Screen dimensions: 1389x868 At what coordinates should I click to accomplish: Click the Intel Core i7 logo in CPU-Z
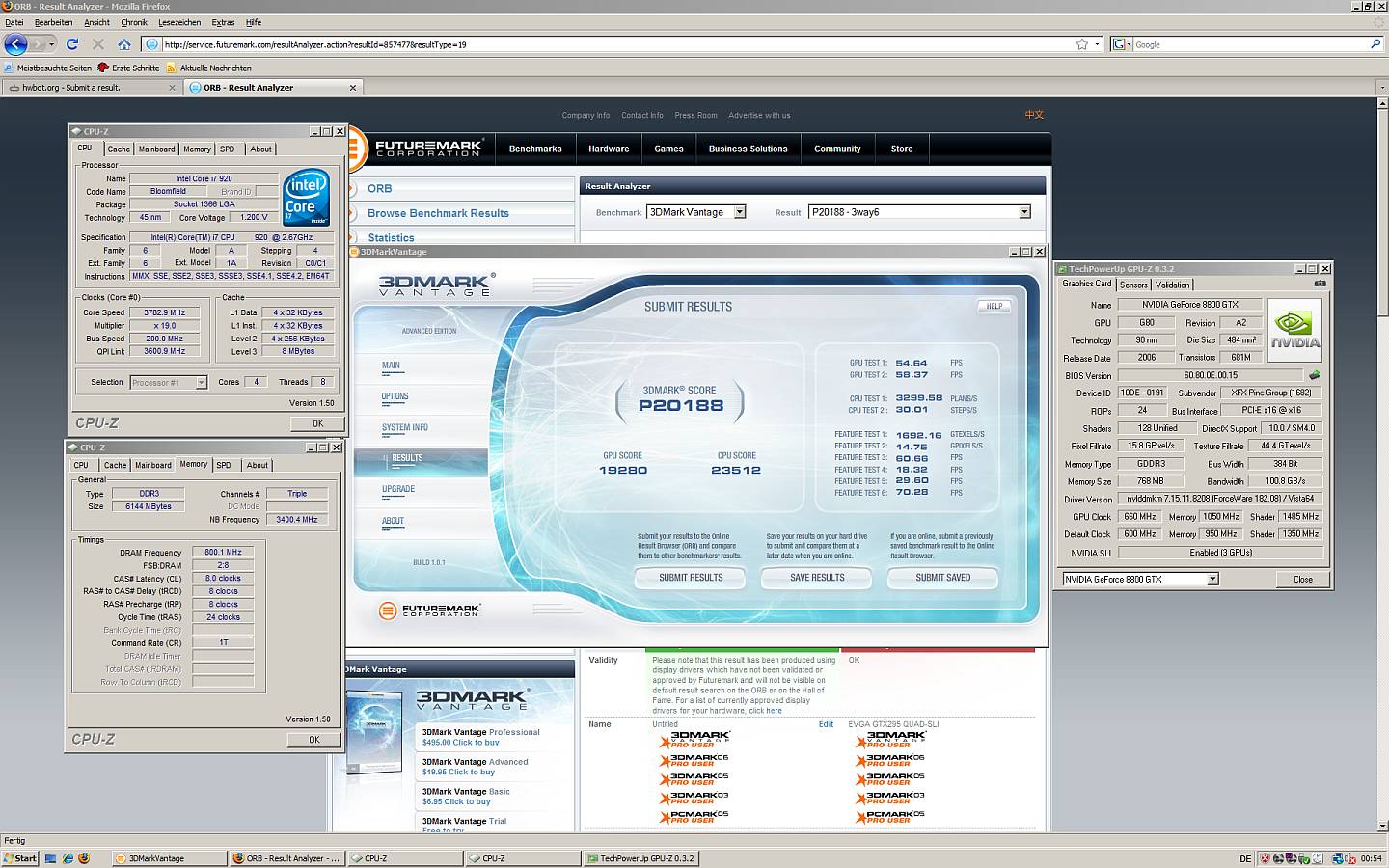tap(307, 199)
